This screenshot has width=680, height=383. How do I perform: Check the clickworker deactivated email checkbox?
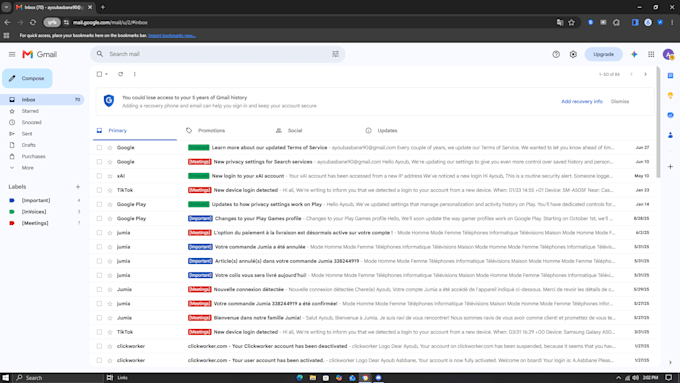pos(99,346)
